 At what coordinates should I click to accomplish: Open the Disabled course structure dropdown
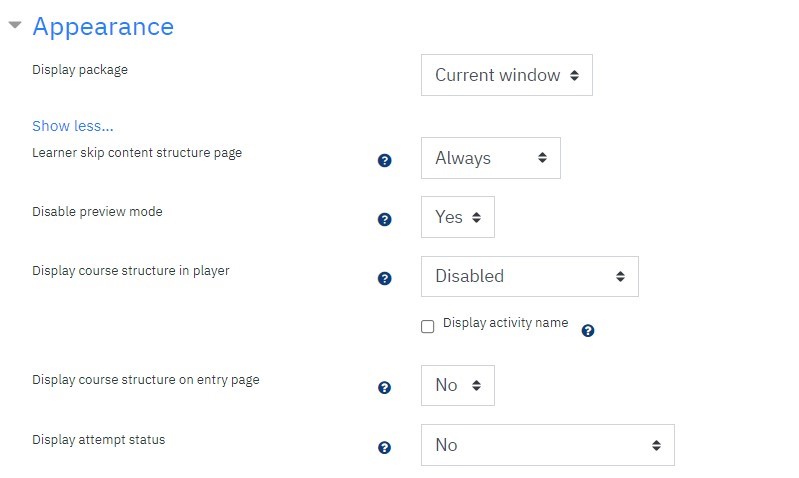click(x=529, y=276)
